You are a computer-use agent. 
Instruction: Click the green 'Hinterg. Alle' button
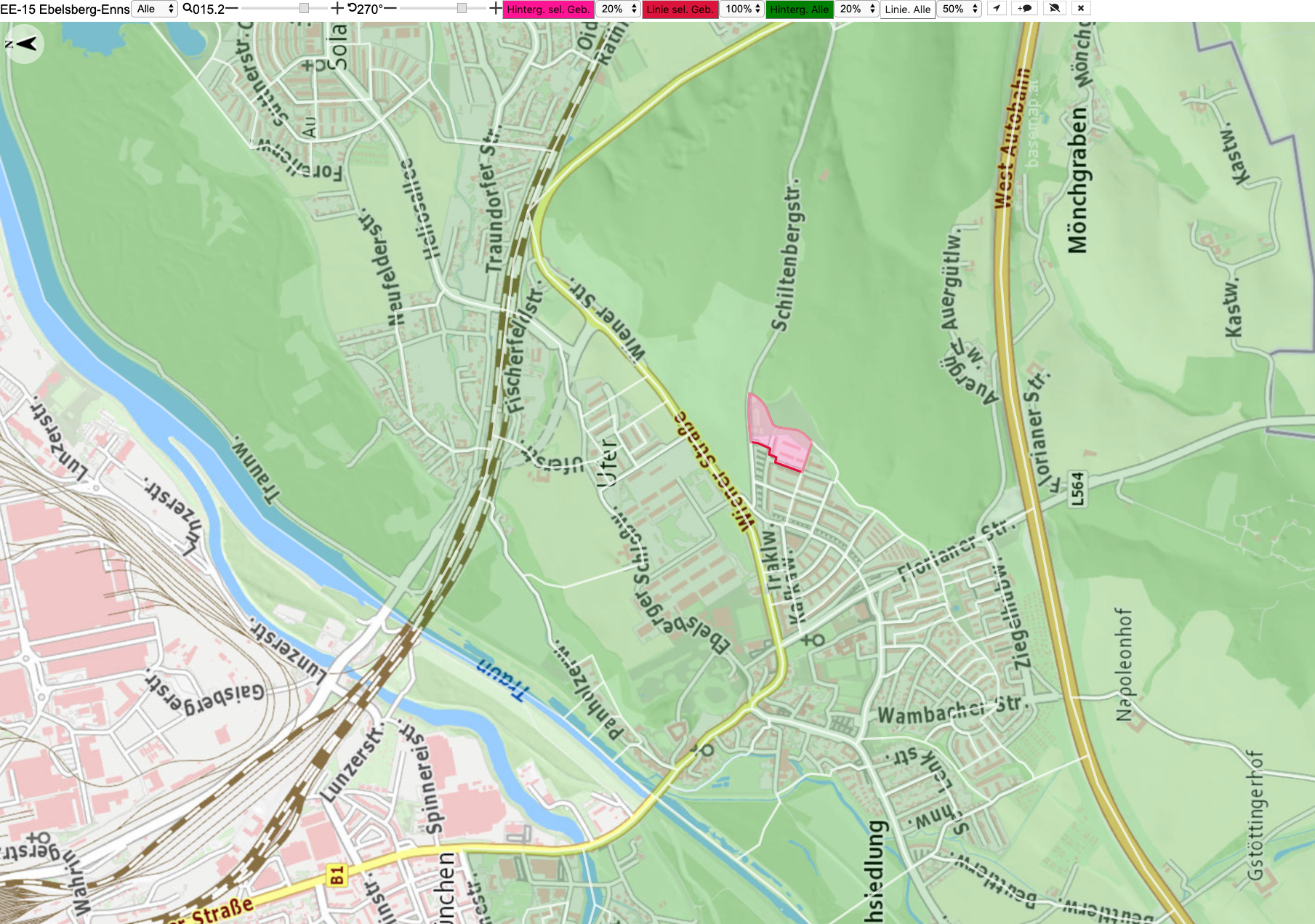799,9
